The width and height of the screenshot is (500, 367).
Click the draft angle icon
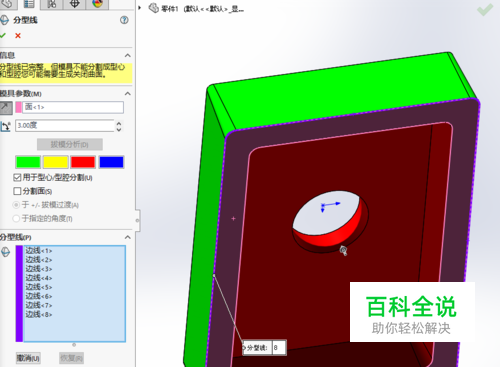click(5, 126)
